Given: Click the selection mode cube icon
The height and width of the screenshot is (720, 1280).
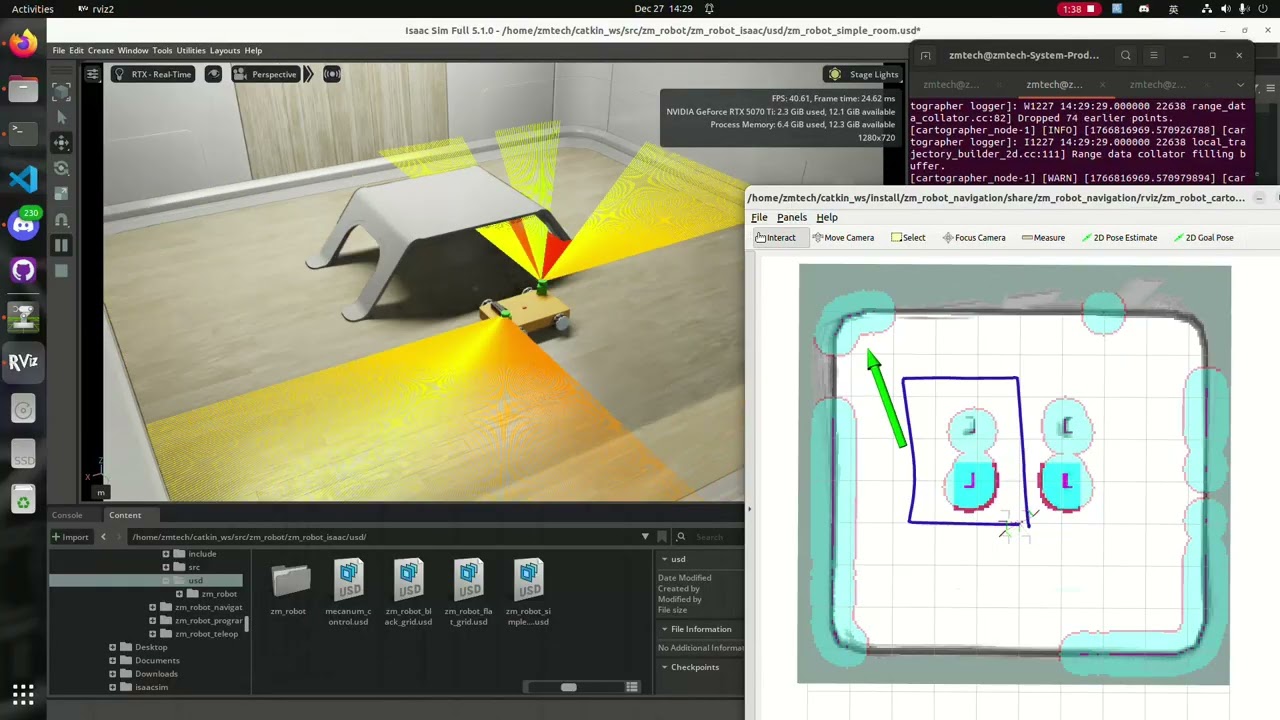Looking at the screenshot, I should (x=61, y=92).
